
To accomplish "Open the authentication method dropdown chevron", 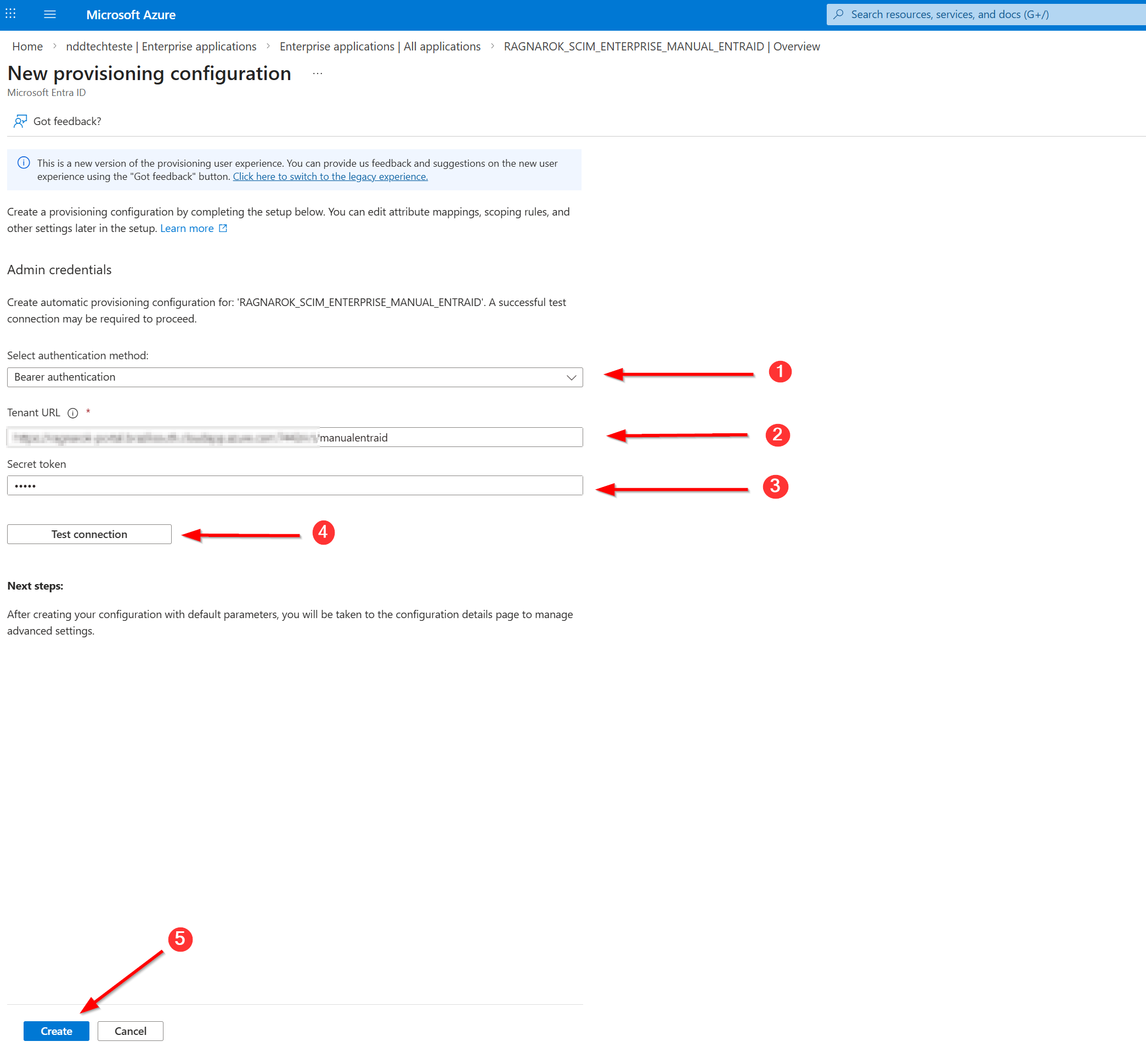I will (570, 377).
